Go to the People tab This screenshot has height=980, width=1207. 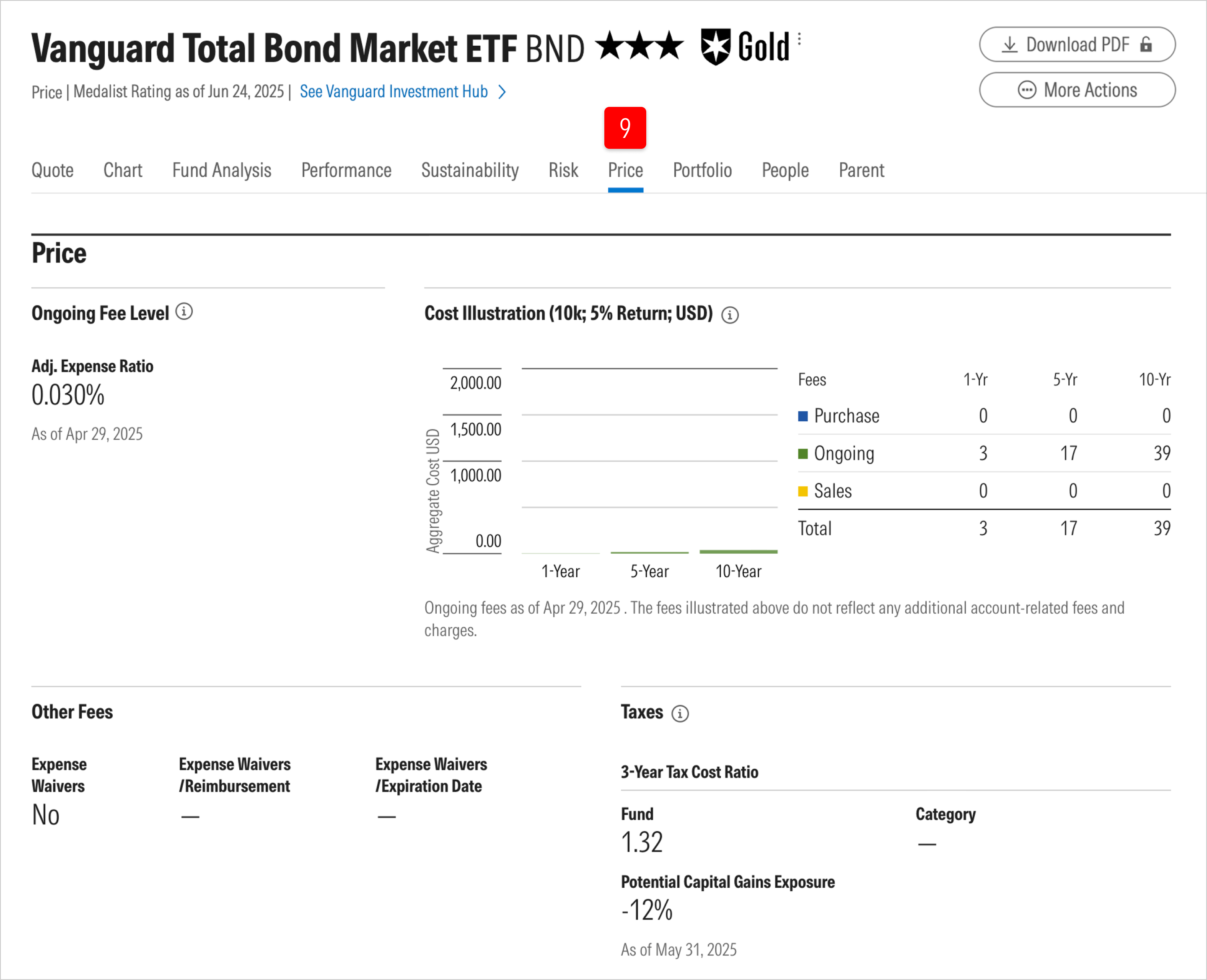click(x=785, y=170)
